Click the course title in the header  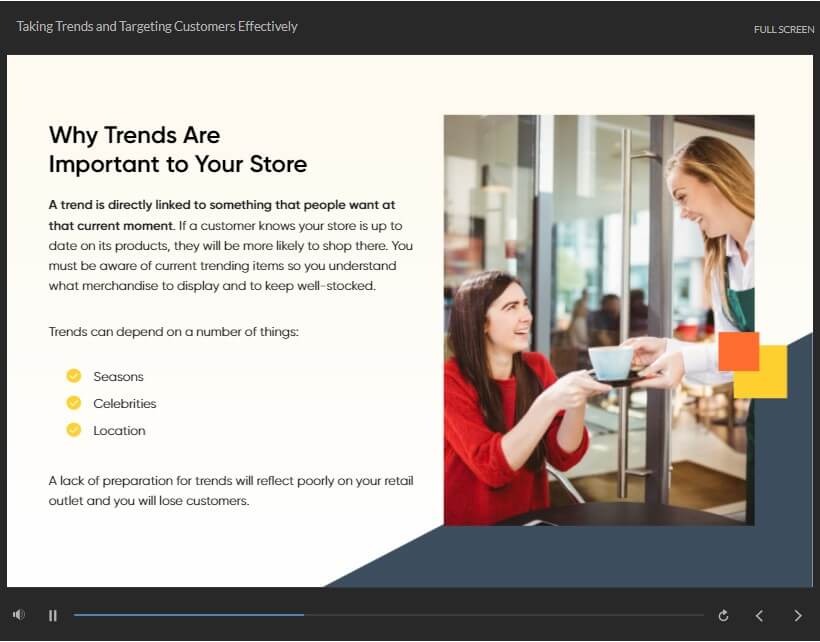[x=157, y=27]
